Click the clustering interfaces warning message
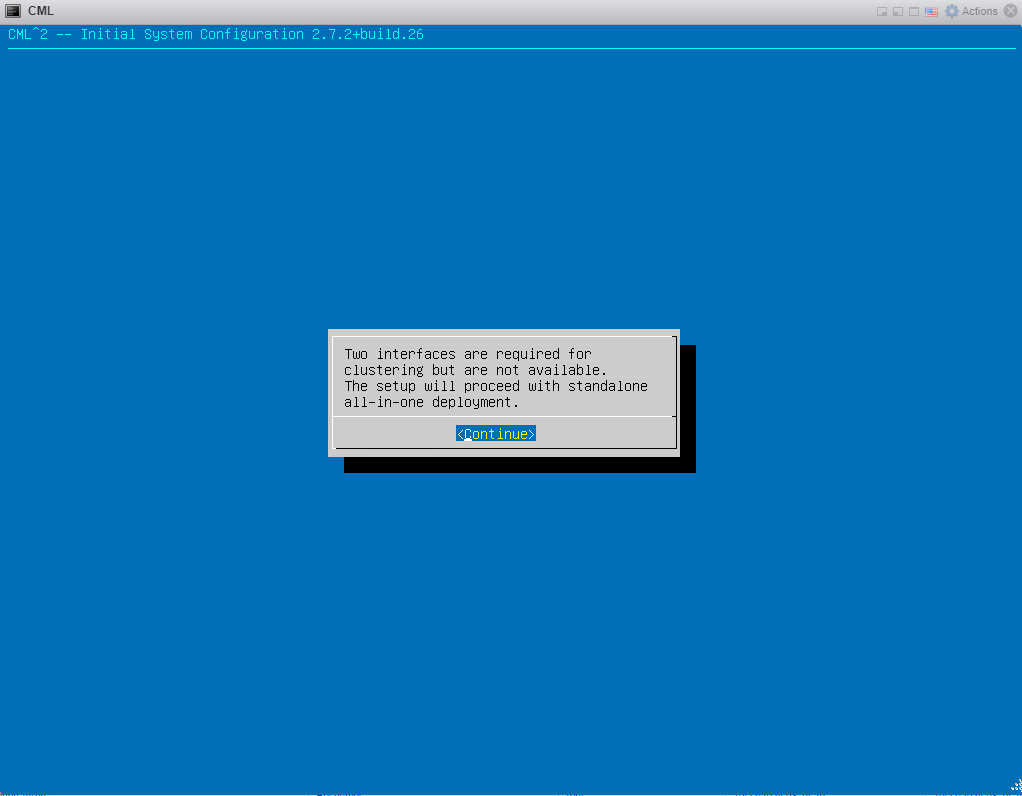This screenshot has width=1022, height=796. pos(496,378)
